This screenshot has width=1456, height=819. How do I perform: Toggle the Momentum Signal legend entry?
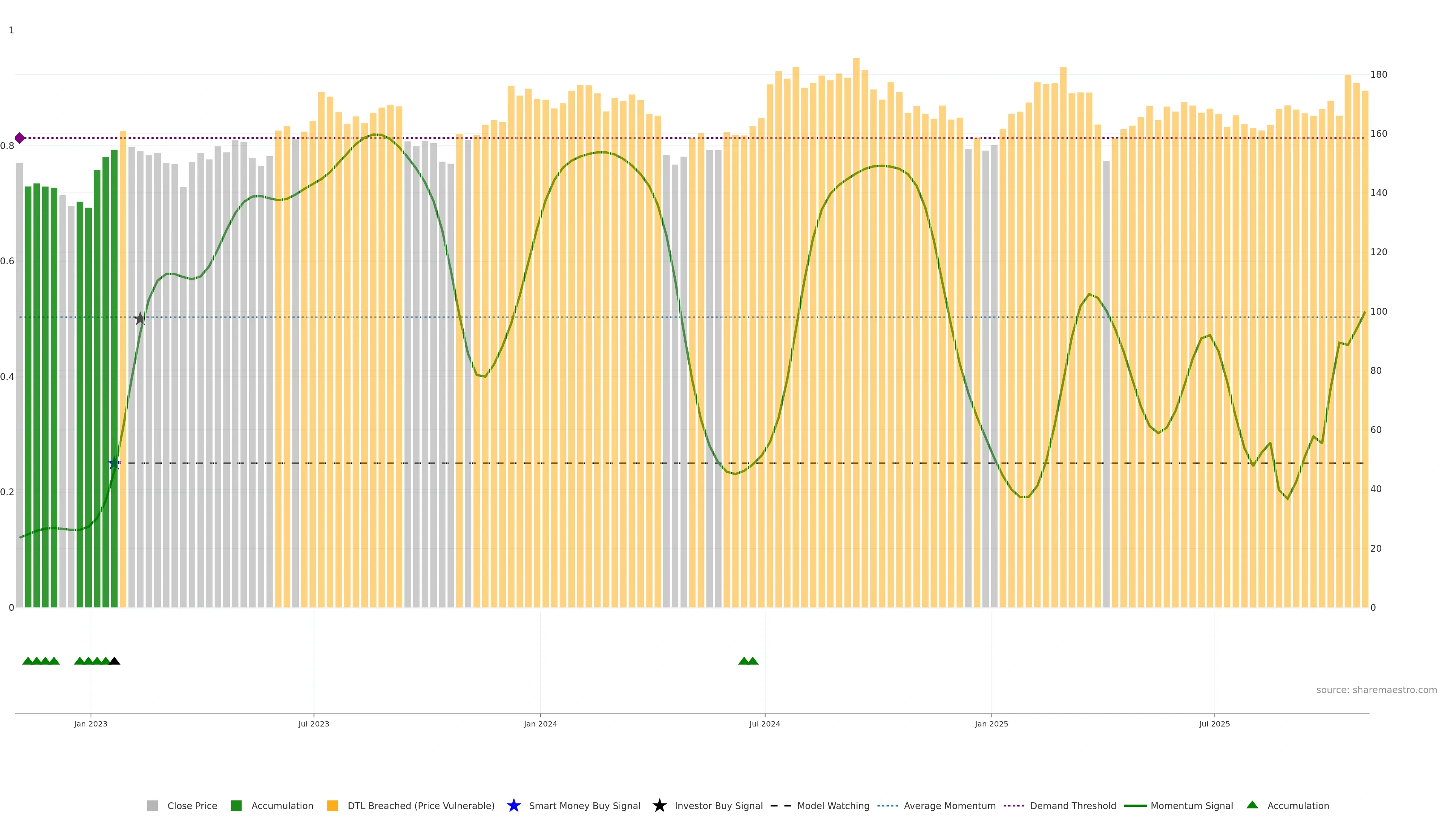(1191, 806)
